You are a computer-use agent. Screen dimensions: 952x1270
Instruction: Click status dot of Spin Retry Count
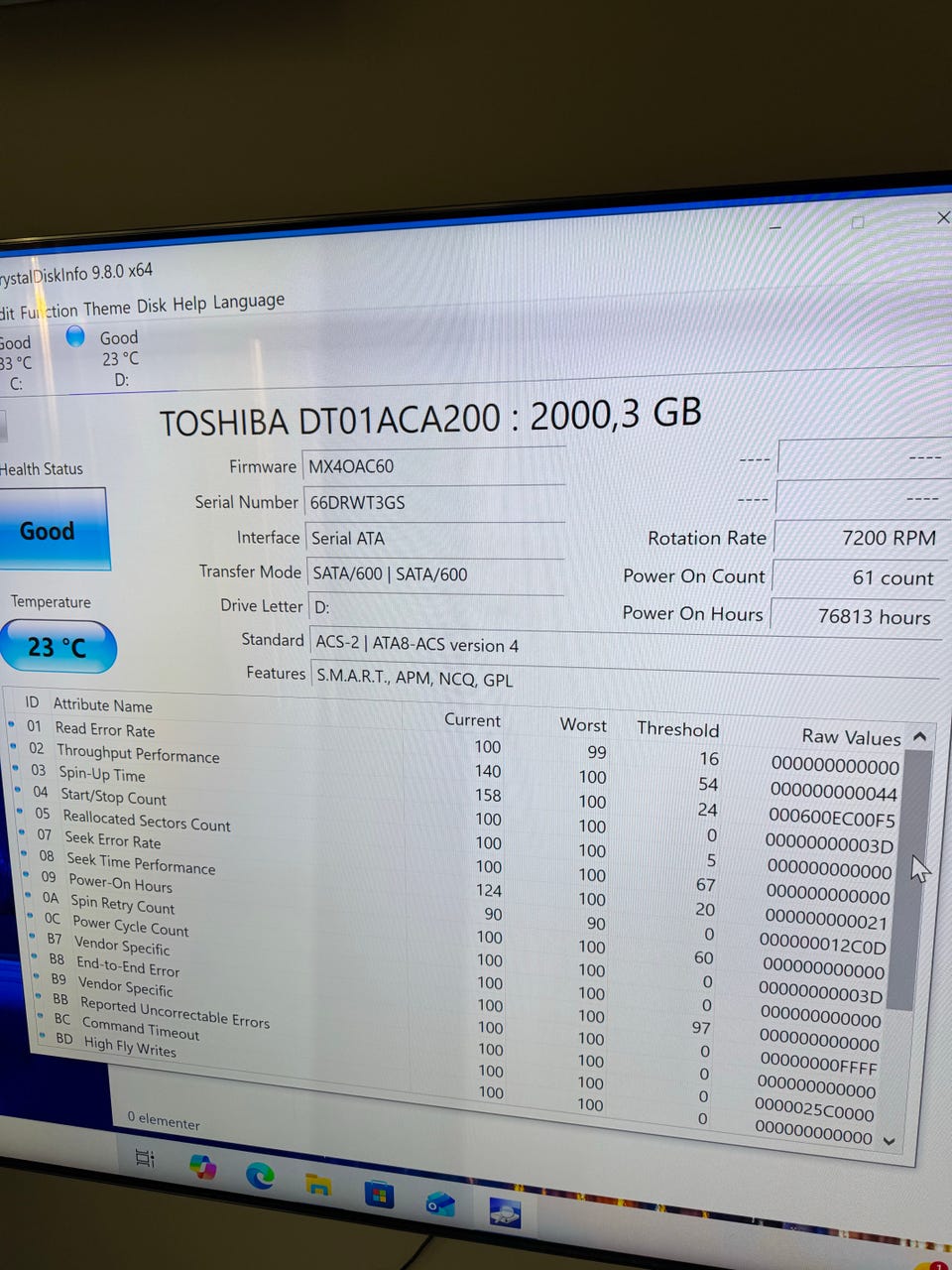coord(30,895)
